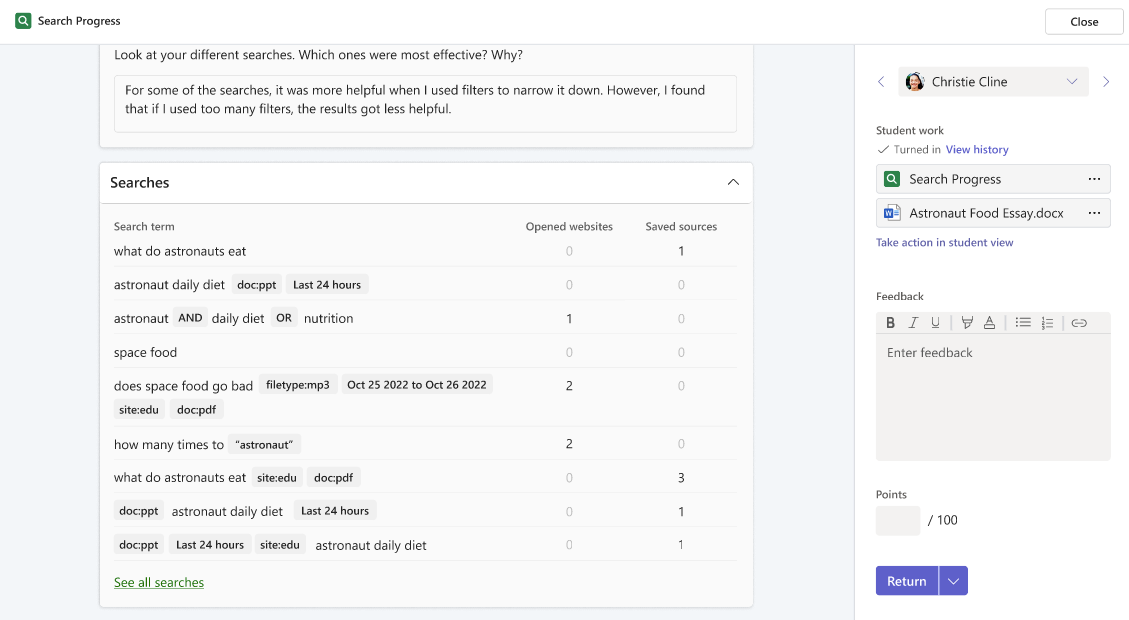This screenshot has width=1129, height=620.
Task: Apply underline formatting for feedback text
Action: [934, 322]
